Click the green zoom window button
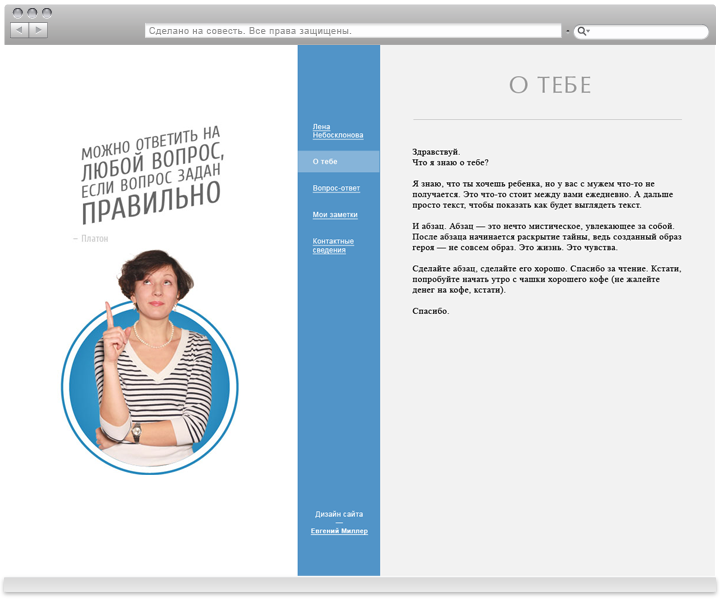The image size is (720, 603). 47,13
